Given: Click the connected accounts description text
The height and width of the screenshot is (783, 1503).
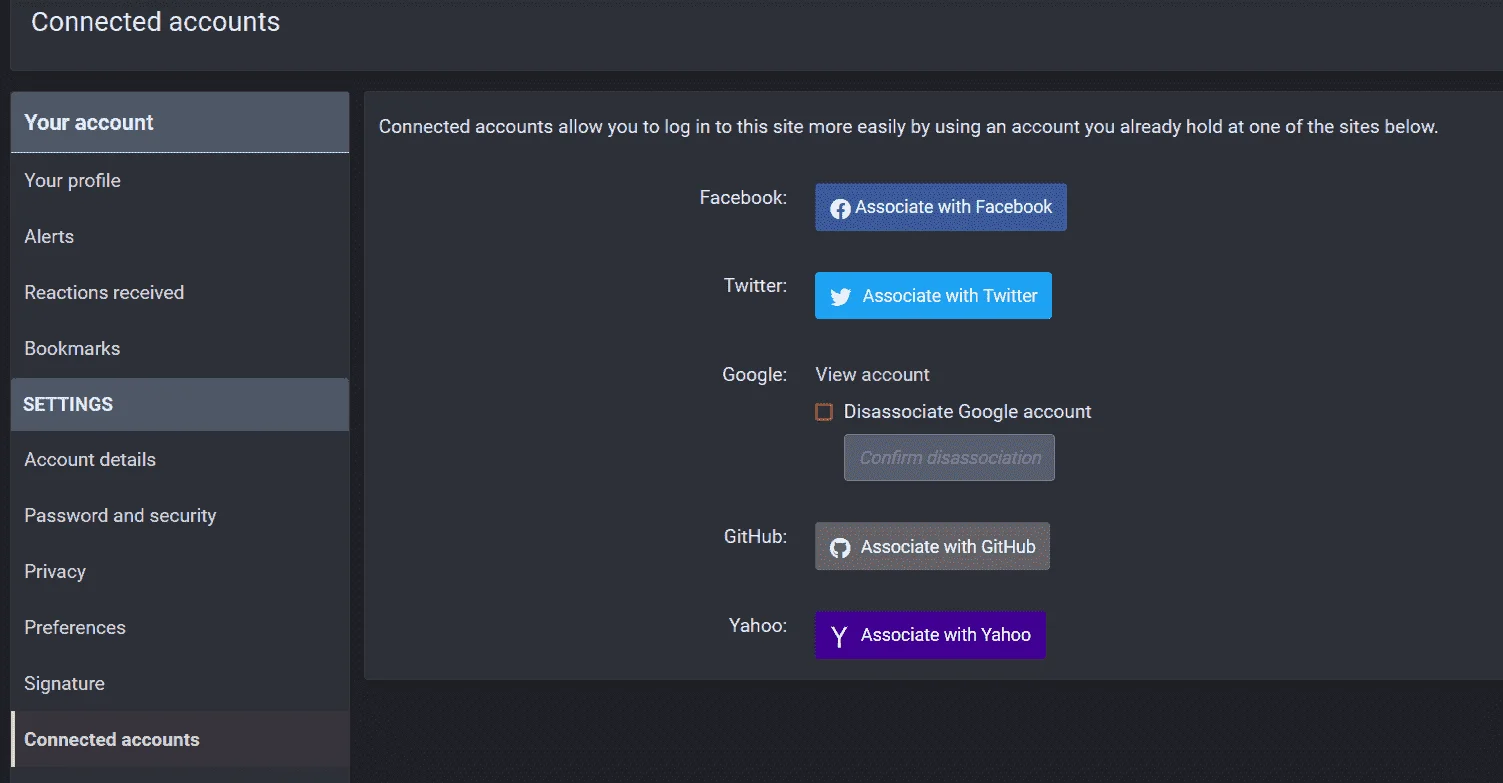Looking at the screenshot, I should click(x=908, y=127).
